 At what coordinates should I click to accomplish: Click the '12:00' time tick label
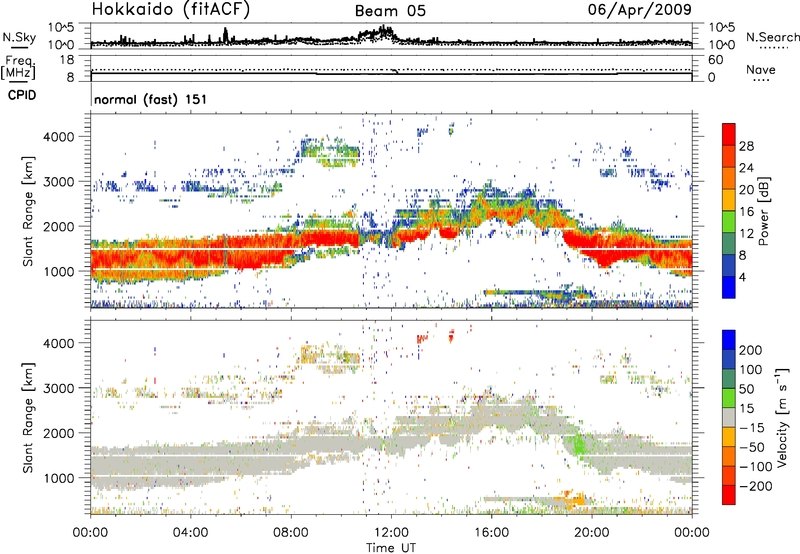point(391,533)
